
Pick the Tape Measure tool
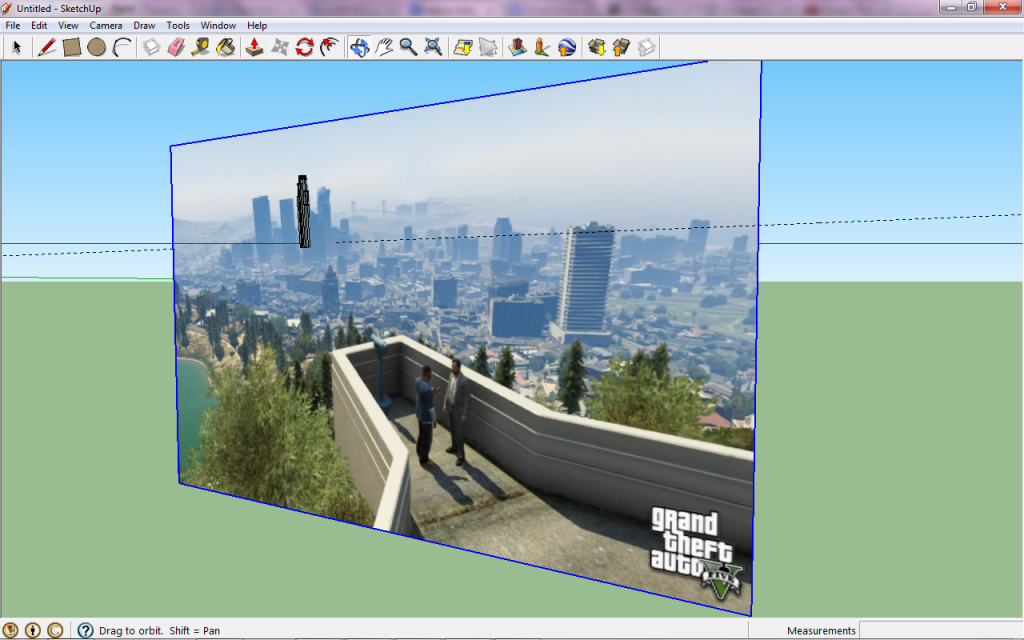[201, 46]
